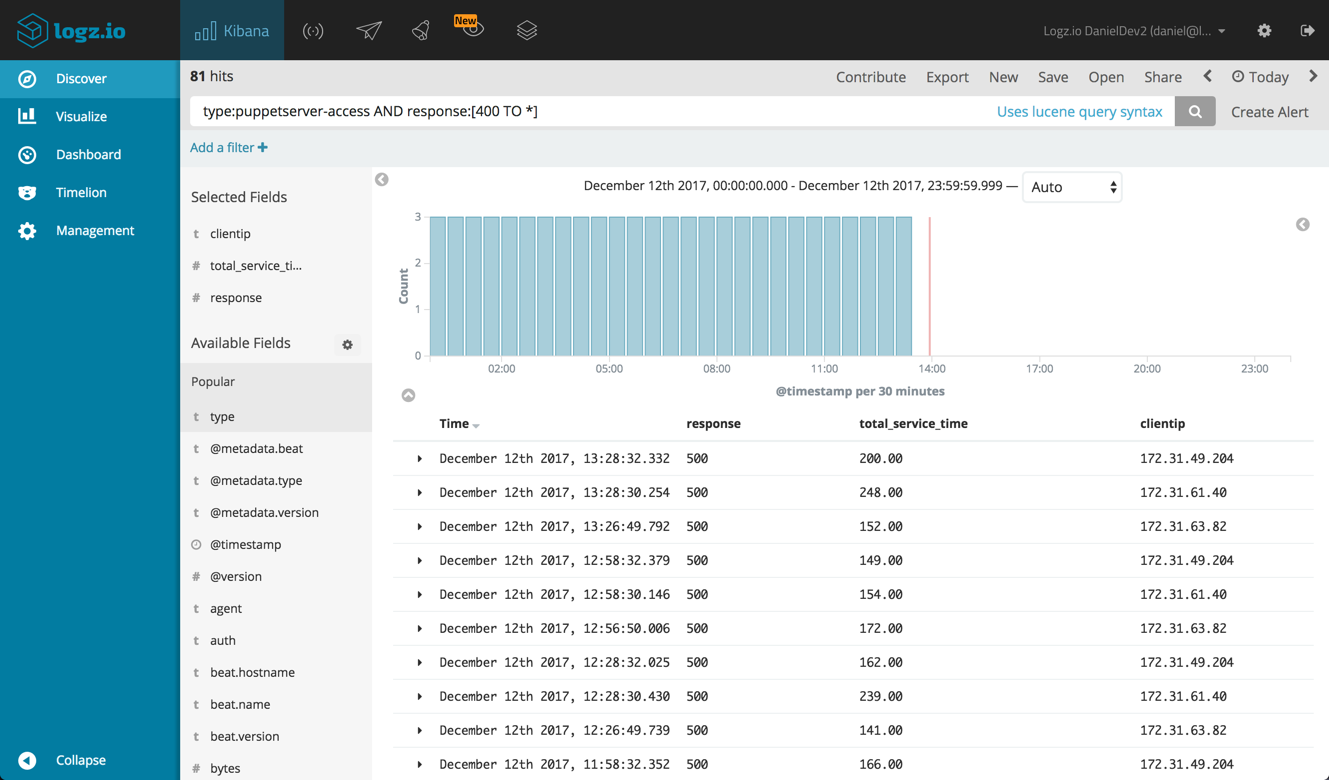Screen dimensions: 1329x780
Task: Open account settings gear icon
Action: tap(1264, 31)
